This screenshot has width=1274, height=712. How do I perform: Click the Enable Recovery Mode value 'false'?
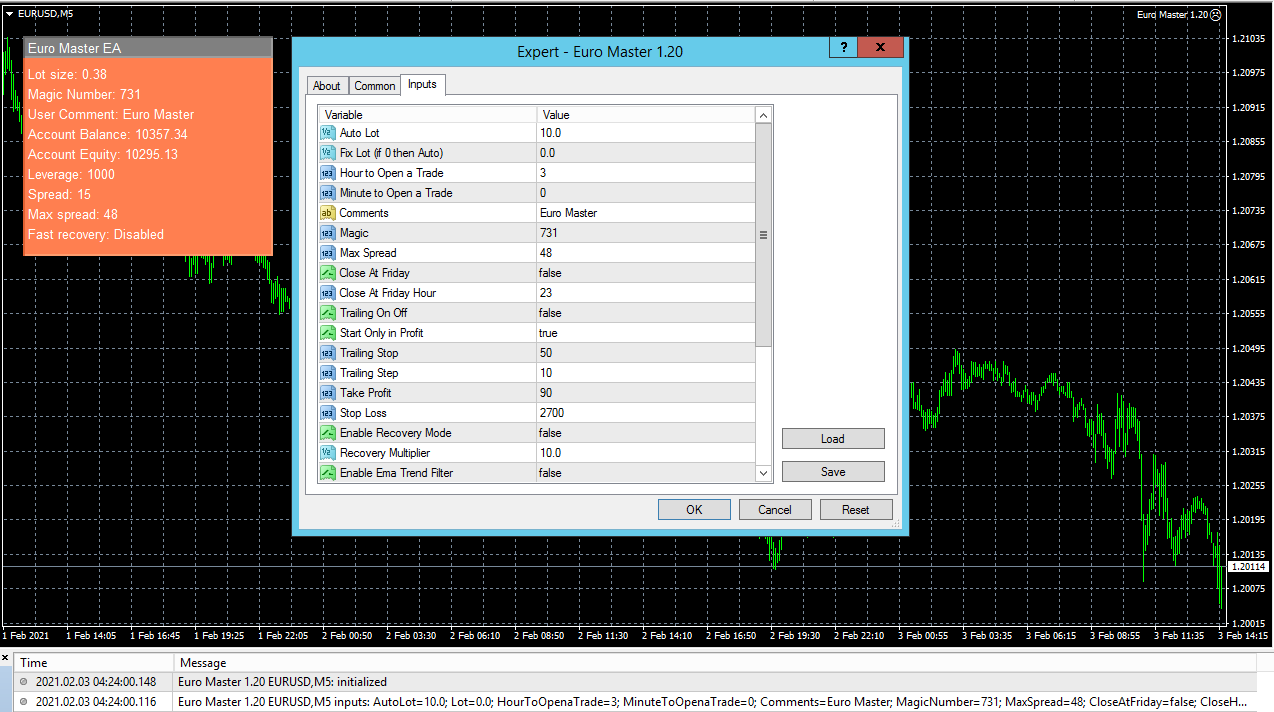550,433
